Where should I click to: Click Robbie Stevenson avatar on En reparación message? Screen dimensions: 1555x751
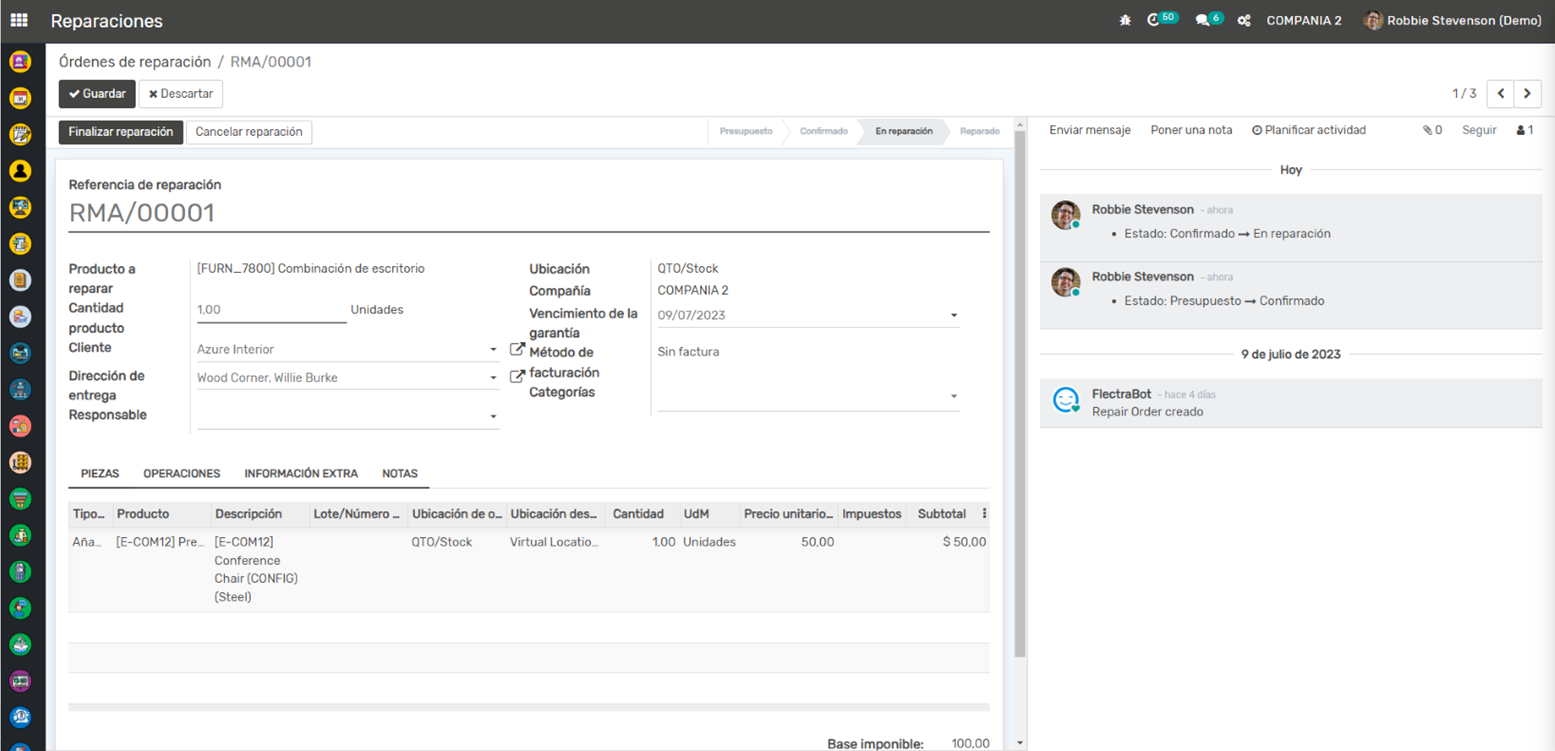(x=1066, y=215)
